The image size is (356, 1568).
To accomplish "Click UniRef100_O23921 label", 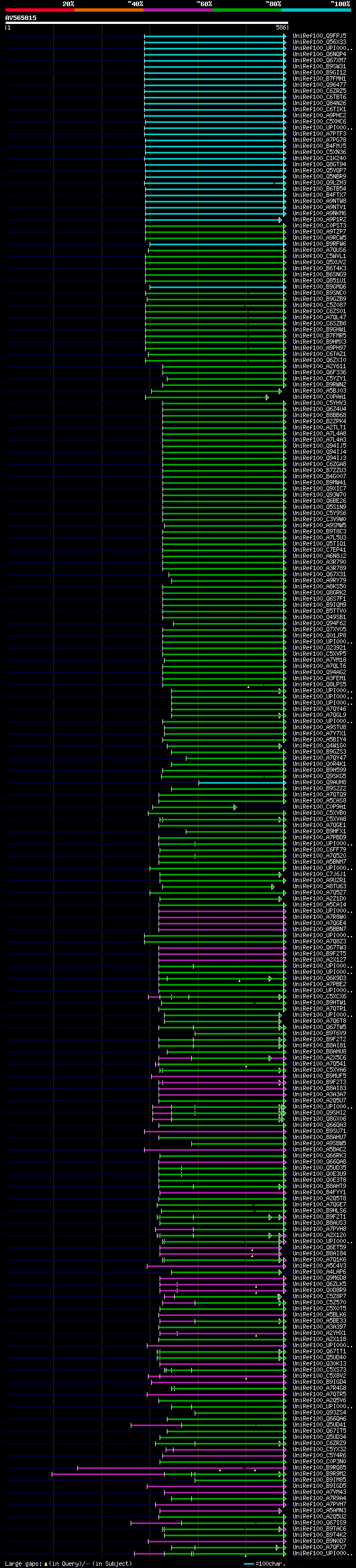I will pos(319,647).
